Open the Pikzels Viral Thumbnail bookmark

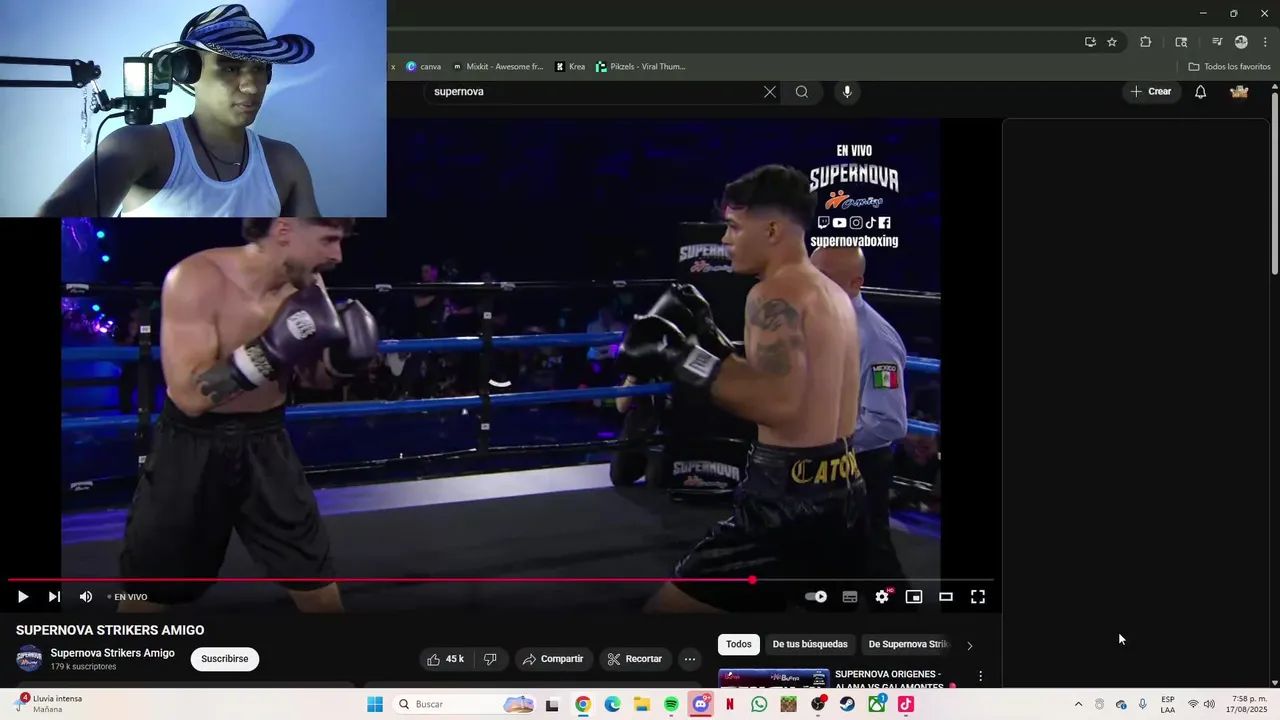pyautogui.click(x=640, y=67)
